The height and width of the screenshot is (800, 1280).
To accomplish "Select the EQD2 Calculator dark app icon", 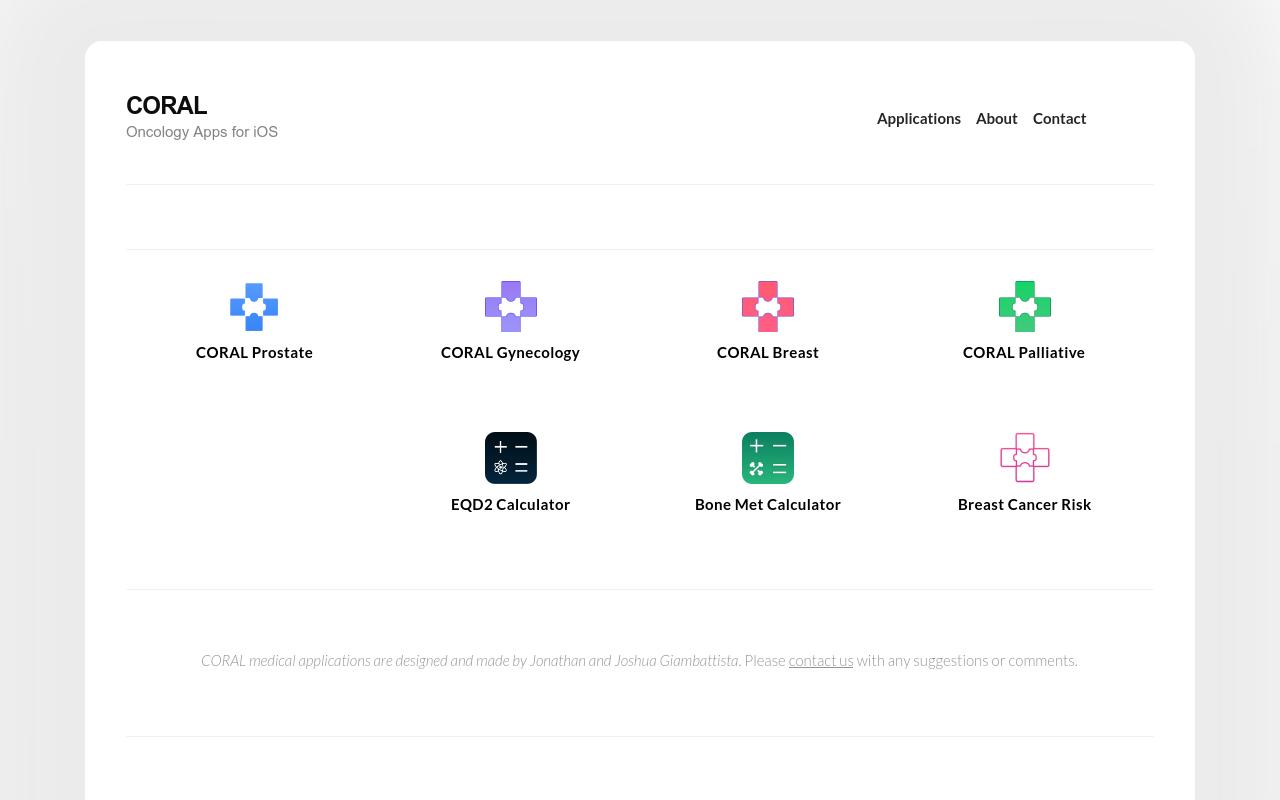I will pyautogui.click(x=510, y=458).
